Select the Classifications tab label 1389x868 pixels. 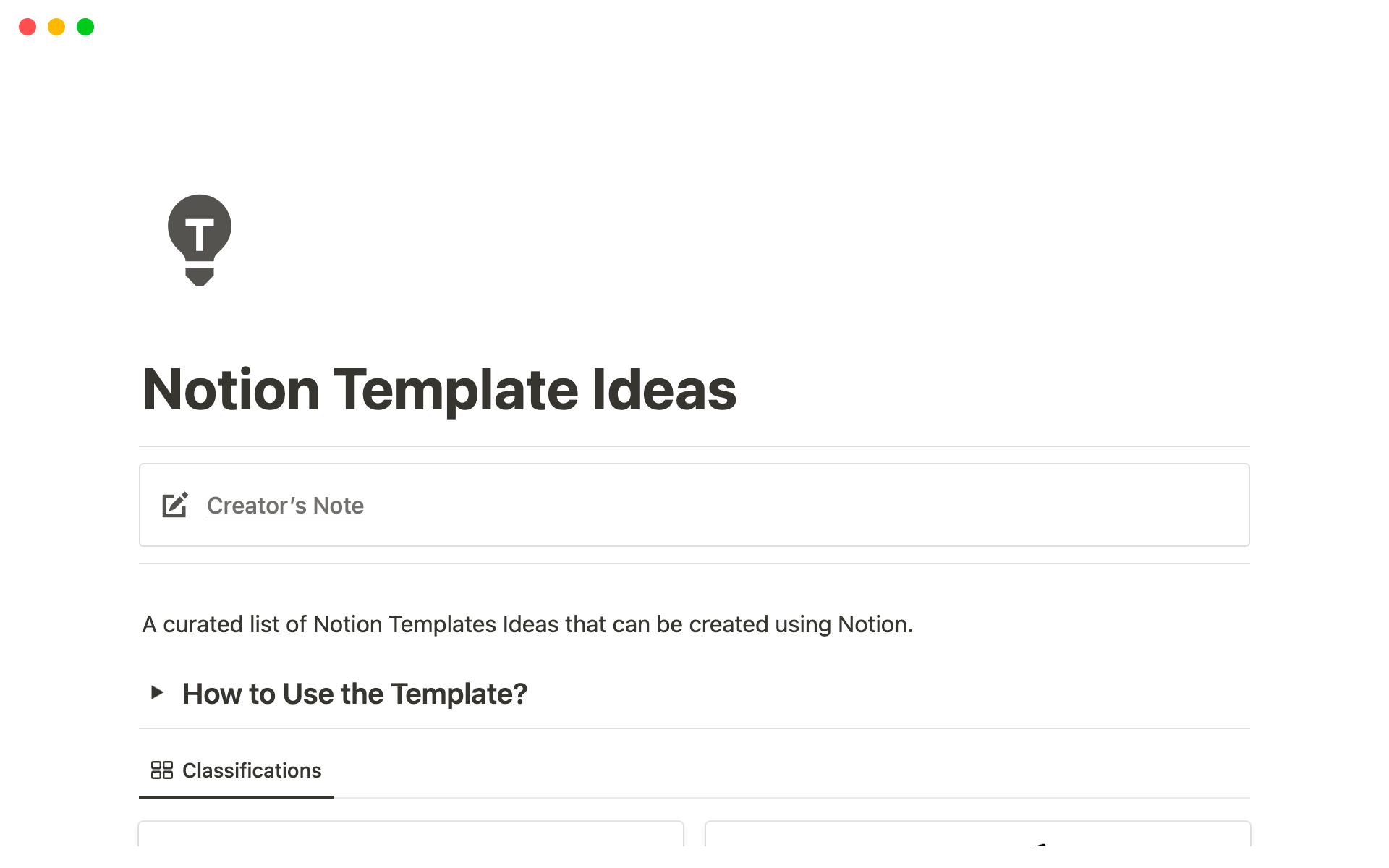pyautogui.click(x=251, y=770)
